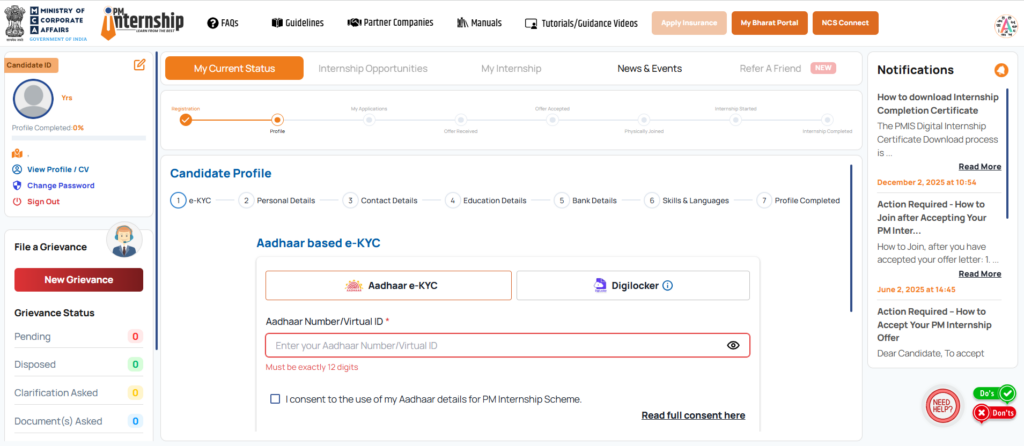Switch to Internship Opportunities tab
The width and height of the screenshot is (1024, 446).
[x=372, y=68]
